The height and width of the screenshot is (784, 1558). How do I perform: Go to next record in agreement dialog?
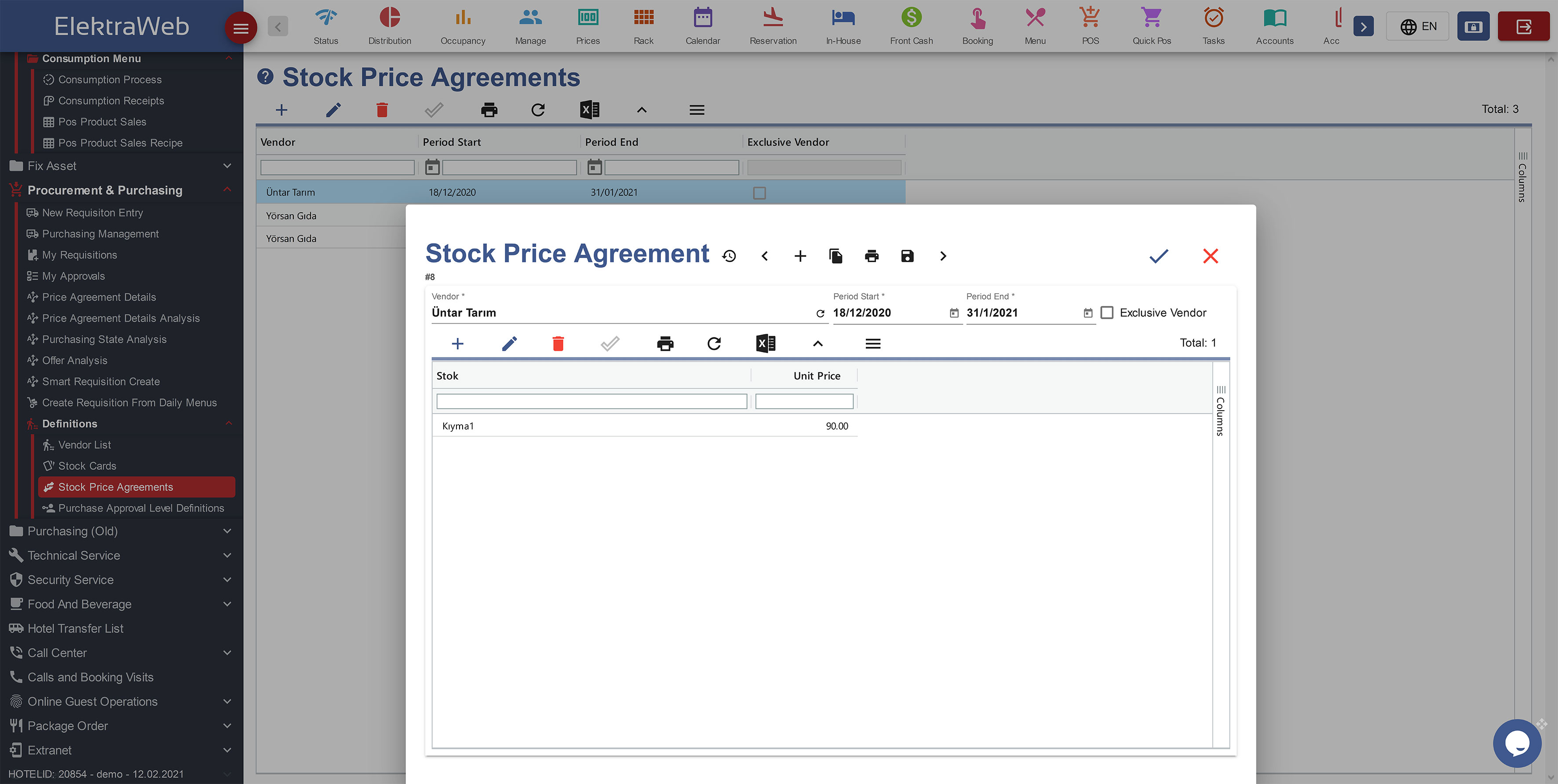(943, 256)
